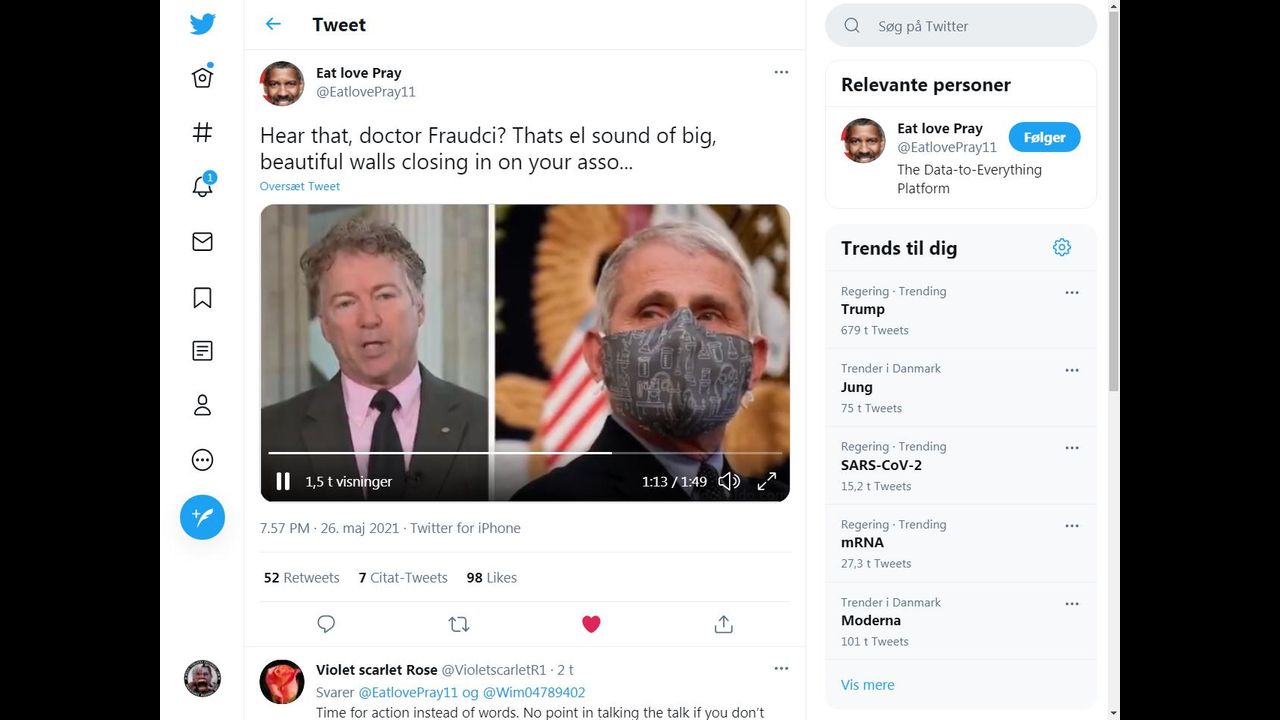Screen dimensions: 1280x720
Task: Open more options for the main tweet
Action: (781, 72)
